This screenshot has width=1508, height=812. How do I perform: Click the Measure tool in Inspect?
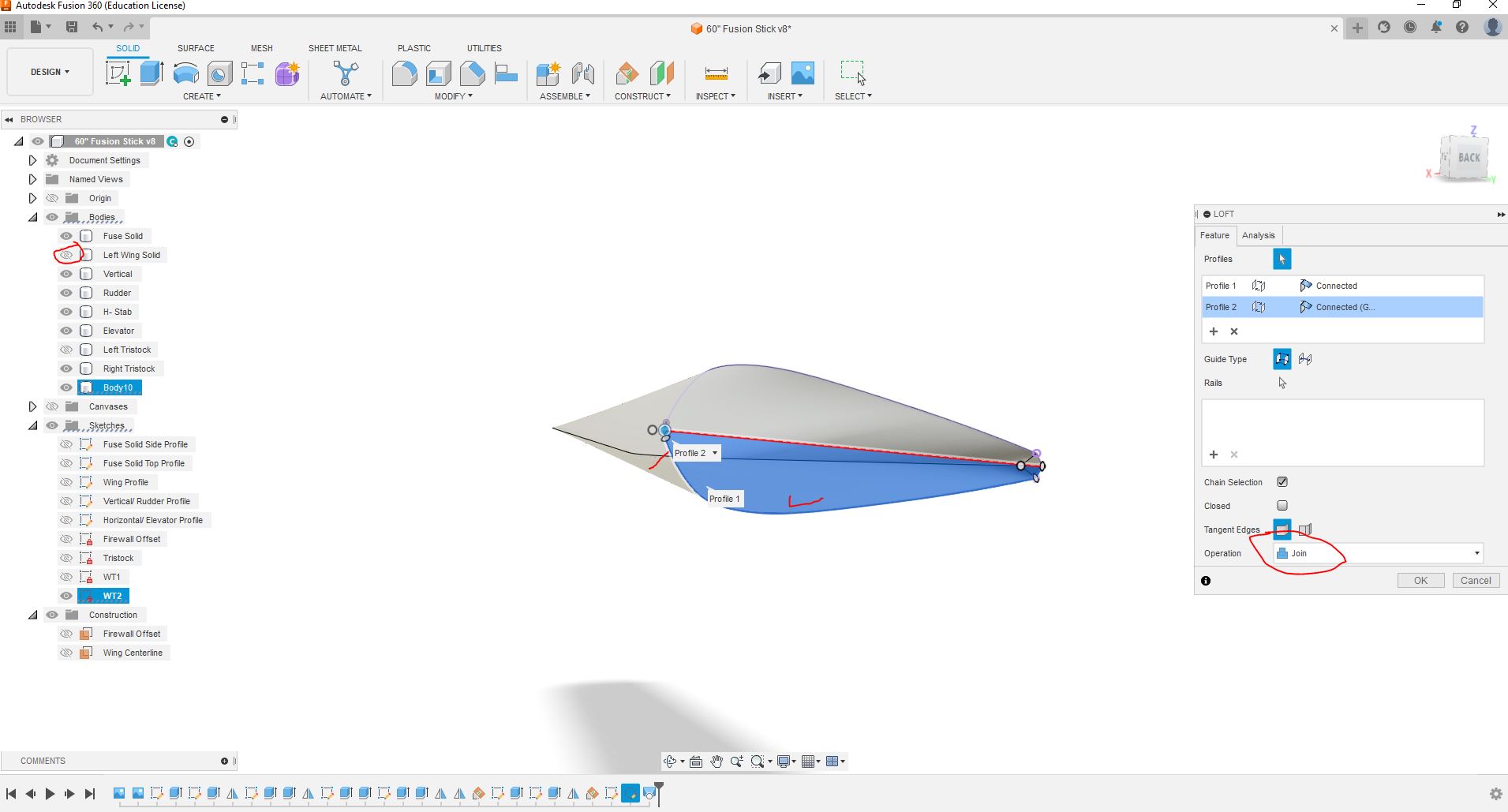(x=716, y=73)
